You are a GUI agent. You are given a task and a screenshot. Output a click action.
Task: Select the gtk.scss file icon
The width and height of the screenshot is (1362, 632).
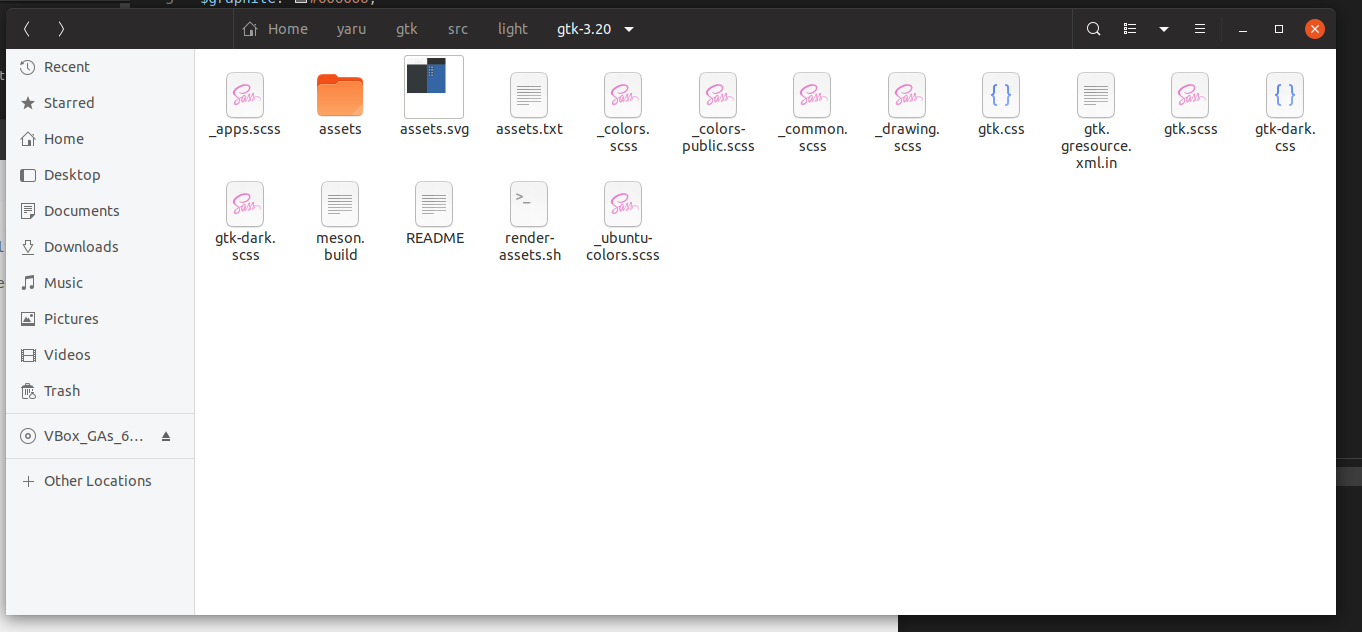point(1190,95)
